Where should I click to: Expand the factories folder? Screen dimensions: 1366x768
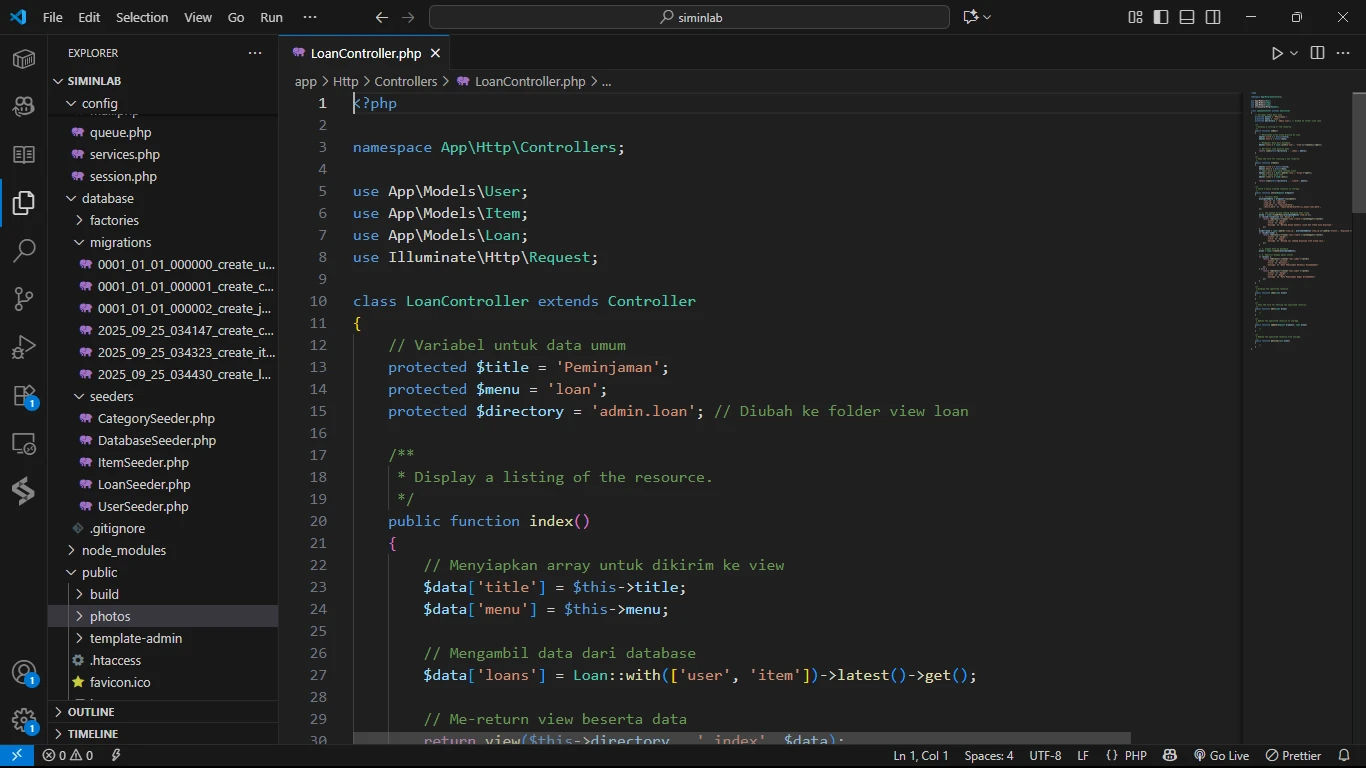tap(114, 220)
